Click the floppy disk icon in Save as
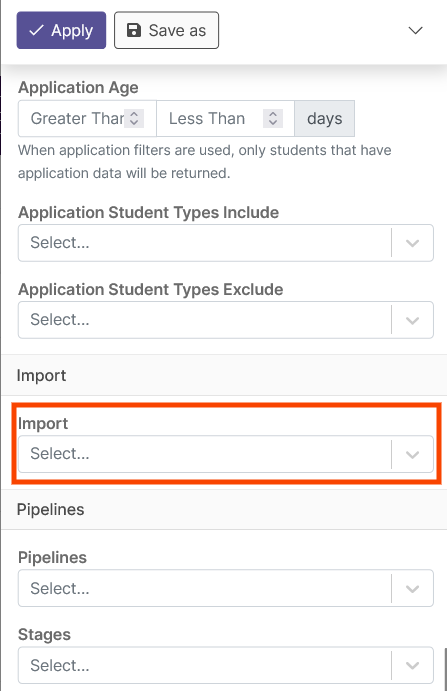Screen dimensions: 447x691 [x=134, y=30]
